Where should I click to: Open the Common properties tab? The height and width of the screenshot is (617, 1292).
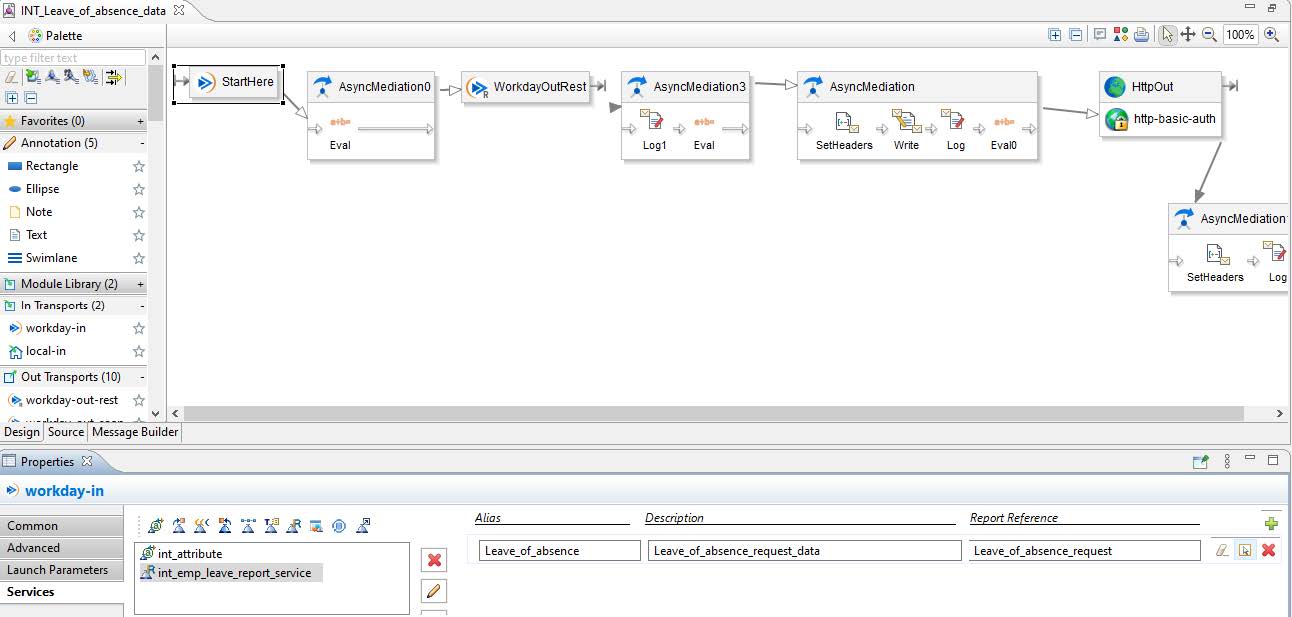(62, 526)
